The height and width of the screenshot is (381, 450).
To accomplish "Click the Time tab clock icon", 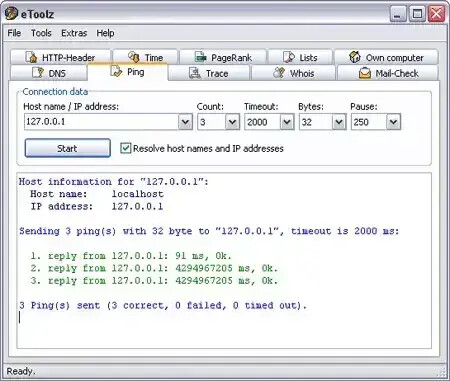I will coord(134,57).
